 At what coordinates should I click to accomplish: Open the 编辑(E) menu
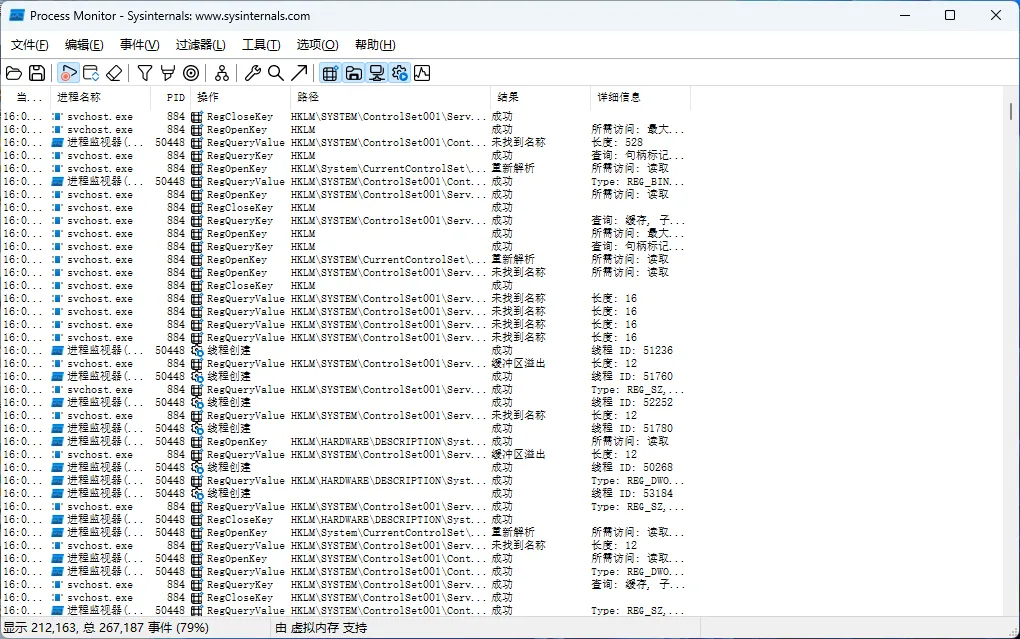click(x=84, y=45)
